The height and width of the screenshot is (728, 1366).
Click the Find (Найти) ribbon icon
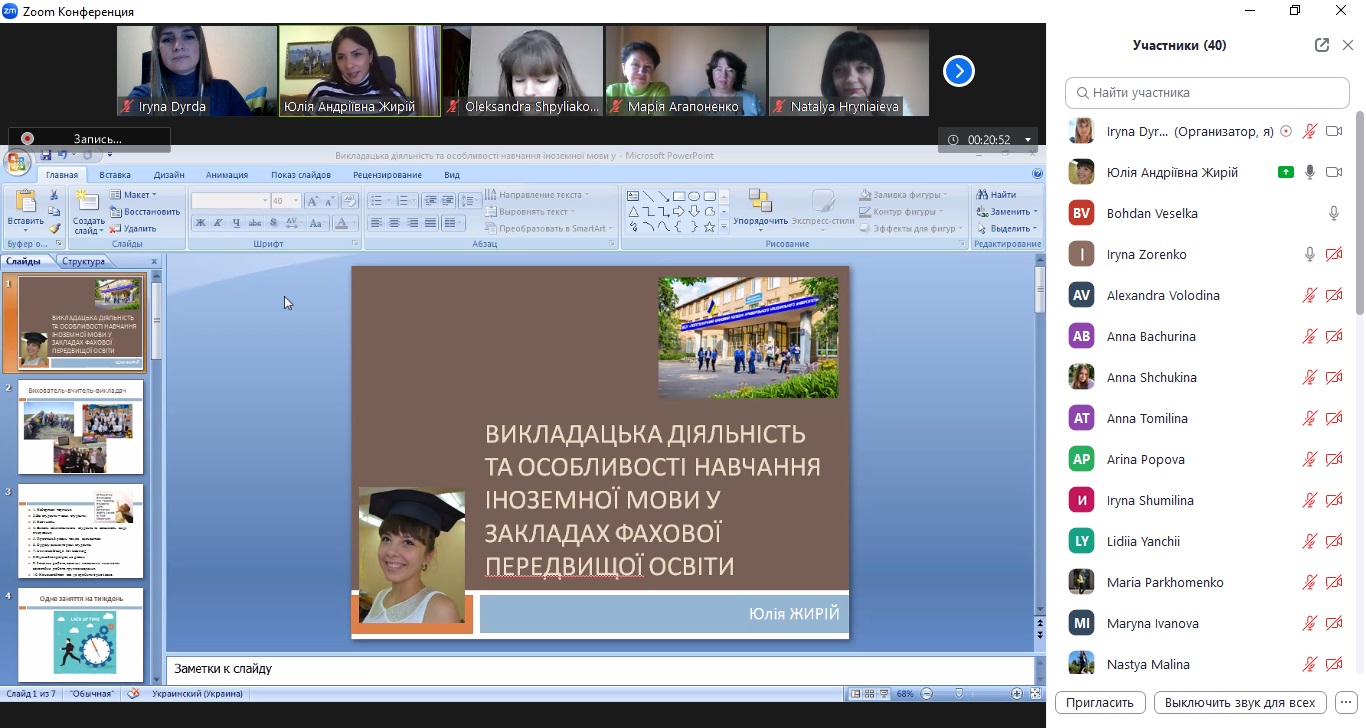pos(996,195)
